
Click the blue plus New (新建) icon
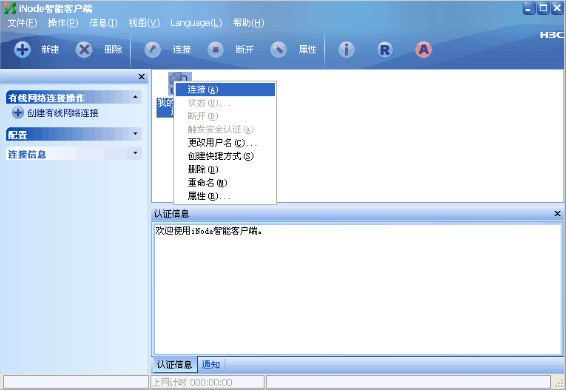click(22, 49)
